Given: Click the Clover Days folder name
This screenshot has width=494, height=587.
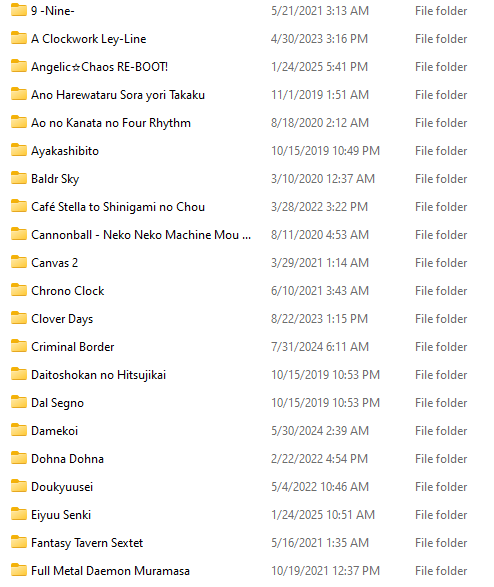Looking at the screenshot, I should tap(62, 319).
